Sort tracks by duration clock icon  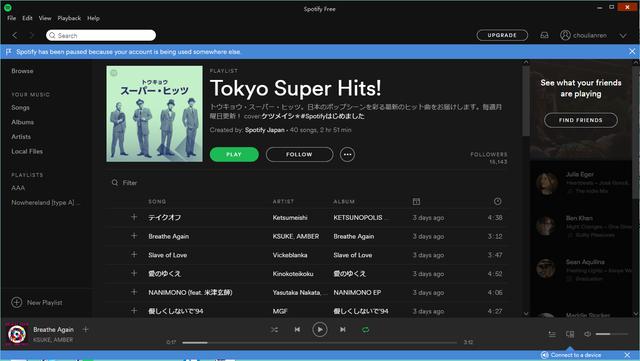pos(497,201)
